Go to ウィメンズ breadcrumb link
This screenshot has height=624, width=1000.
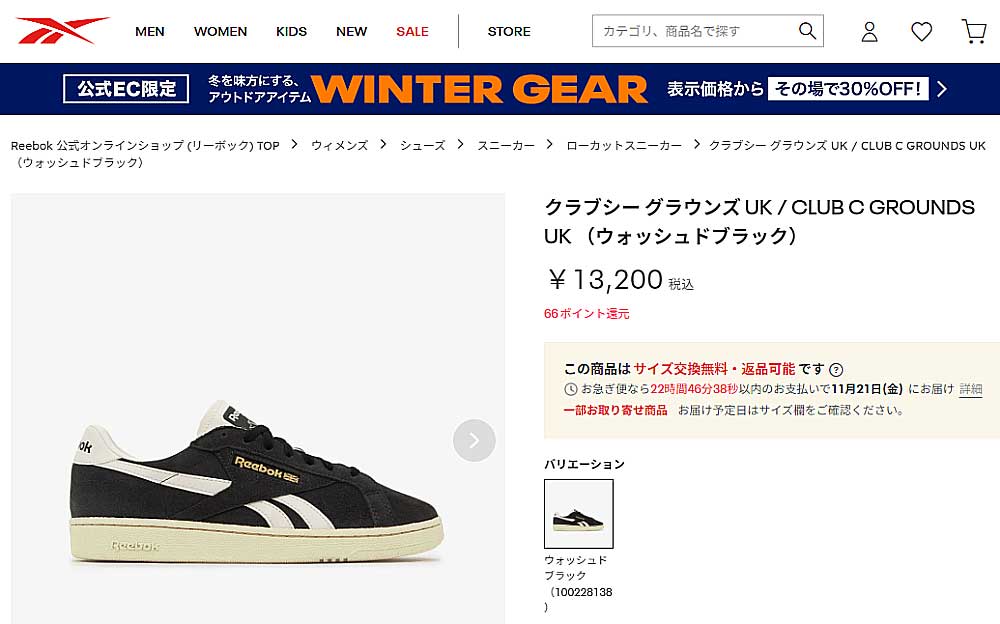tap(339, 145)
